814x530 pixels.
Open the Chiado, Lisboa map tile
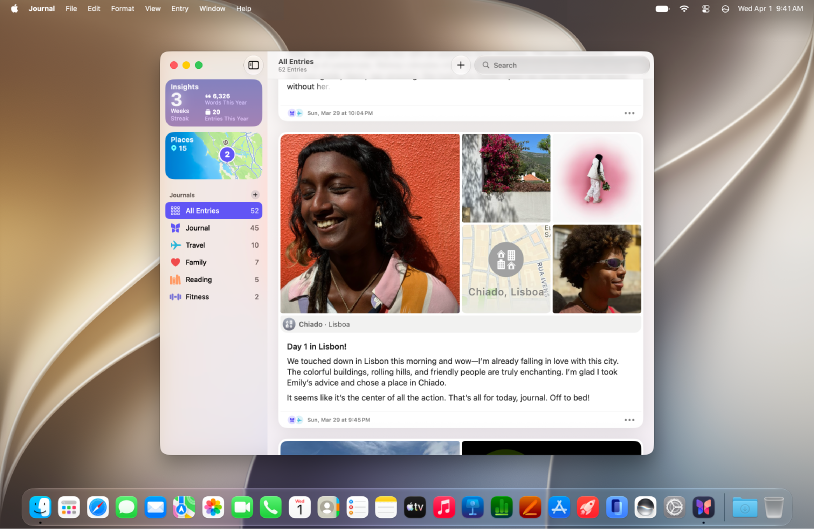[506, 269]
